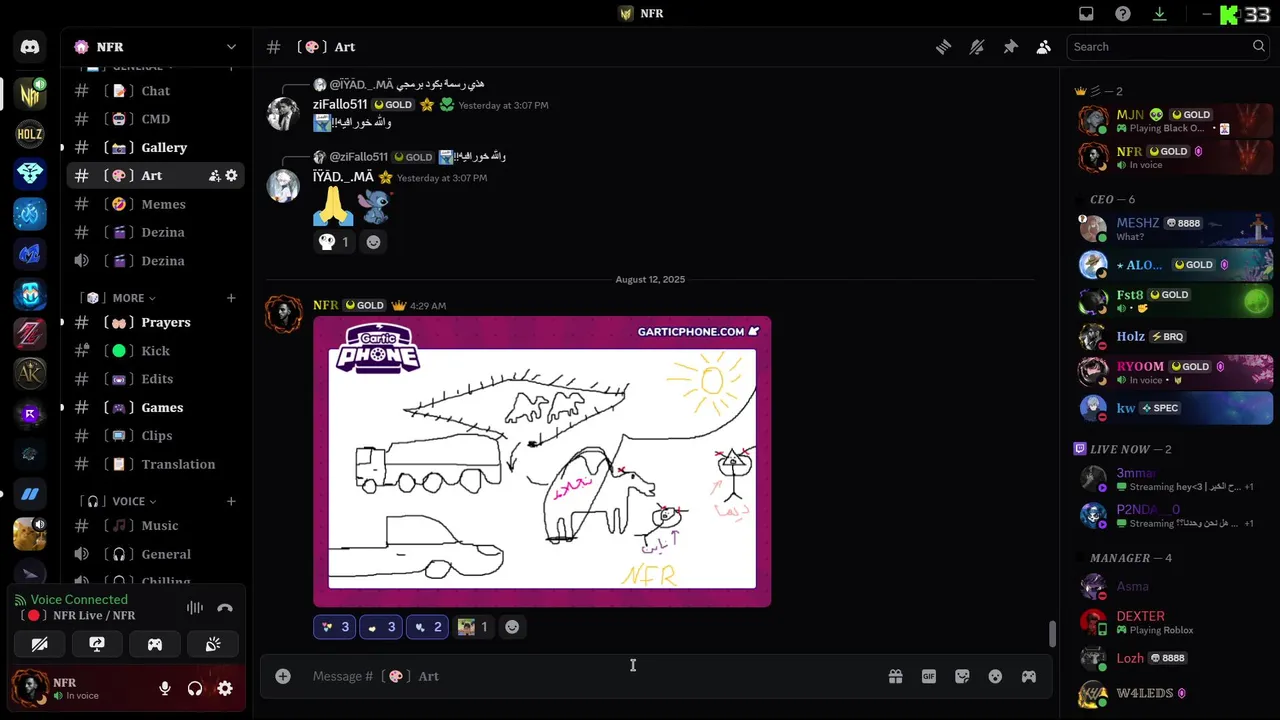Toggle channel notification bell in header

pos(977,47)
